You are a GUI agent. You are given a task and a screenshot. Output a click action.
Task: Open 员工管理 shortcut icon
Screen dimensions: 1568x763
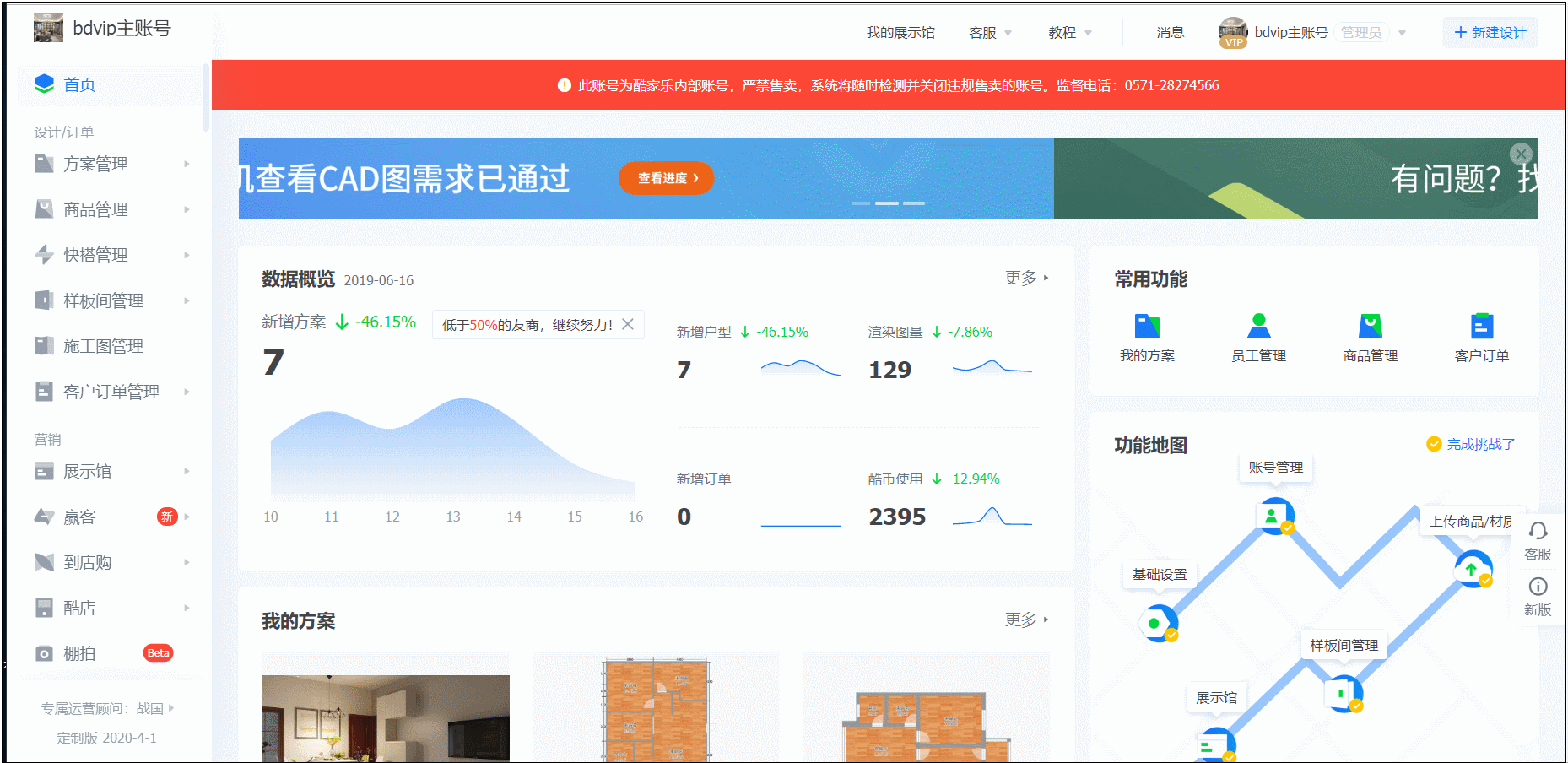click(1258, 327)
